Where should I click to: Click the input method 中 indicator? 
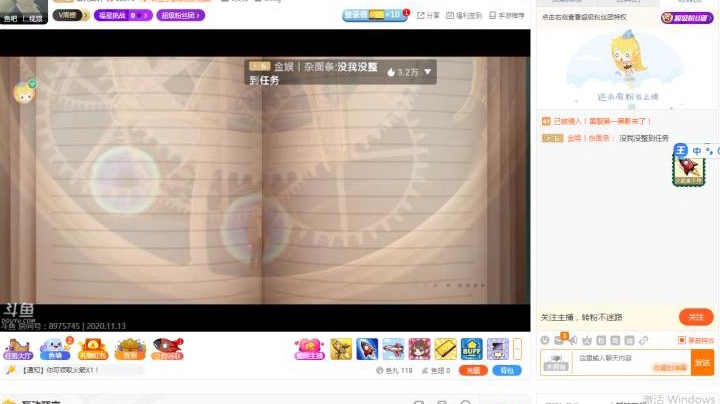(697, 151)
